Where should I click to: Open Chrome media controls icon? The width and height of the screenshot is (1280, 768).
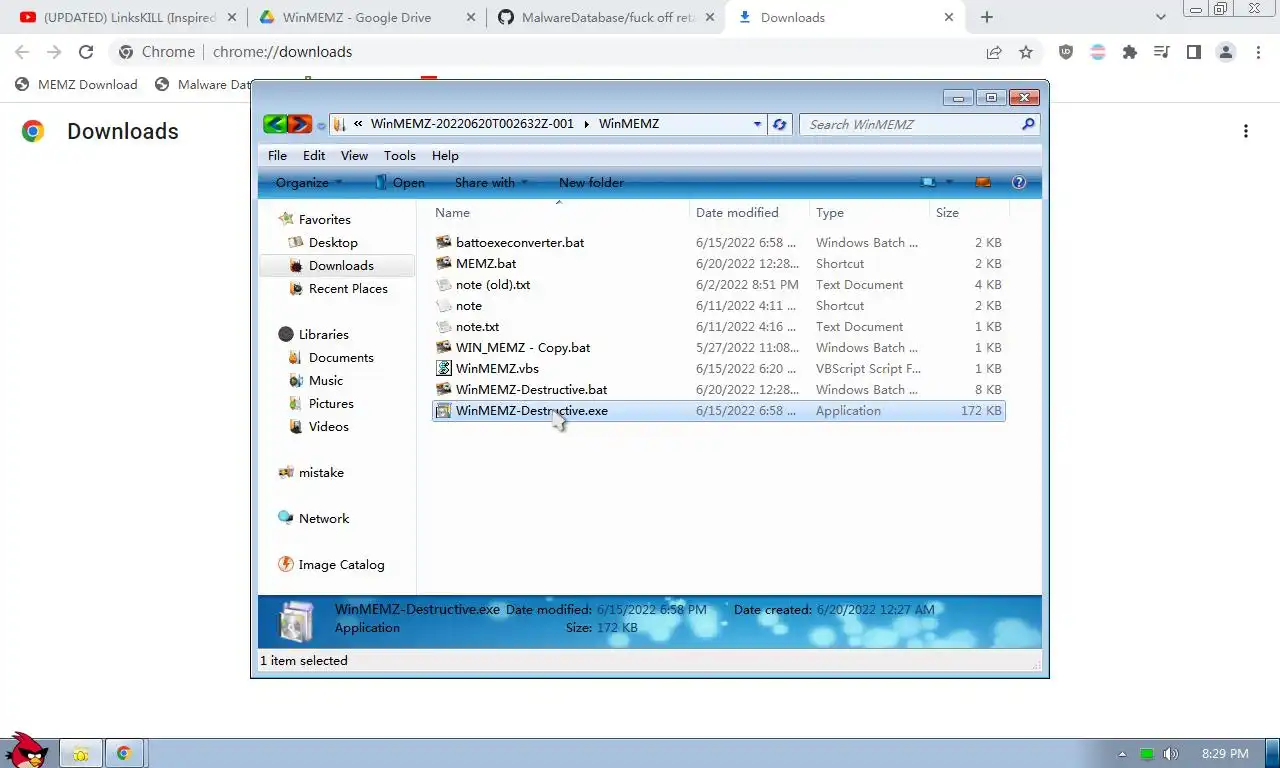pos(1161,52)
